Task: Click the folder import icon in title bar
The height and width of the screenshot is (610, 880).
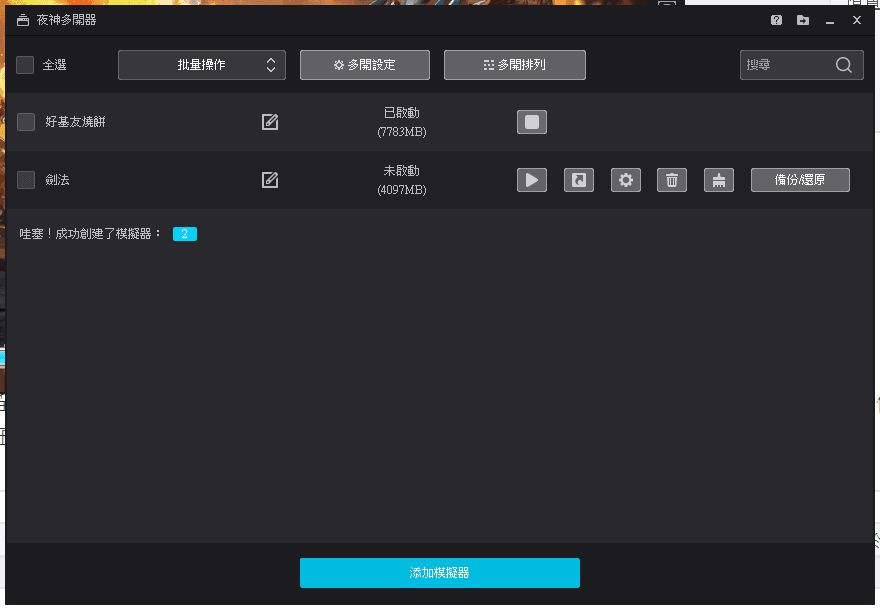Action: pyautogui.click(x=803, y=20)
